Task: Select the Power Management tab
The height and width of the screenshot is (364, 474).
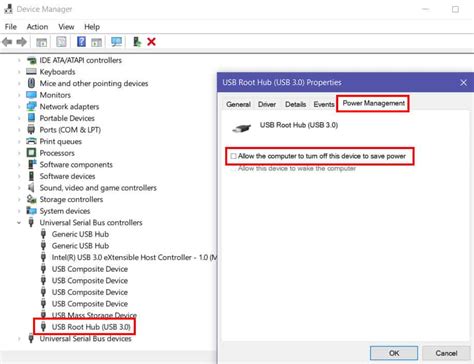Action: click(373, 103)
